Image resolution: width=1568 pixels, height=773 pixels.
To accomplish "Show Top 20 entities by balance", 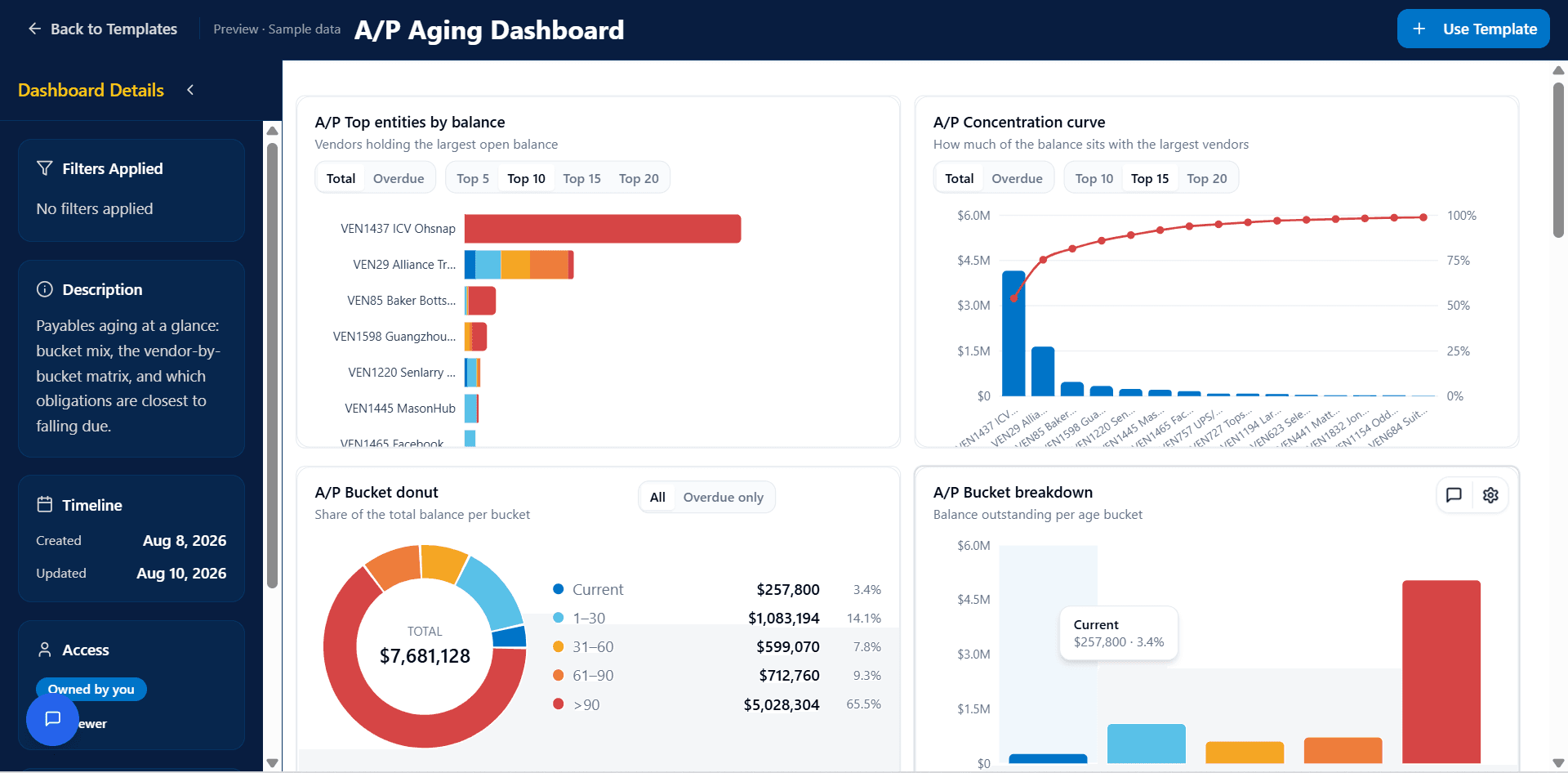I will (639, 178).
